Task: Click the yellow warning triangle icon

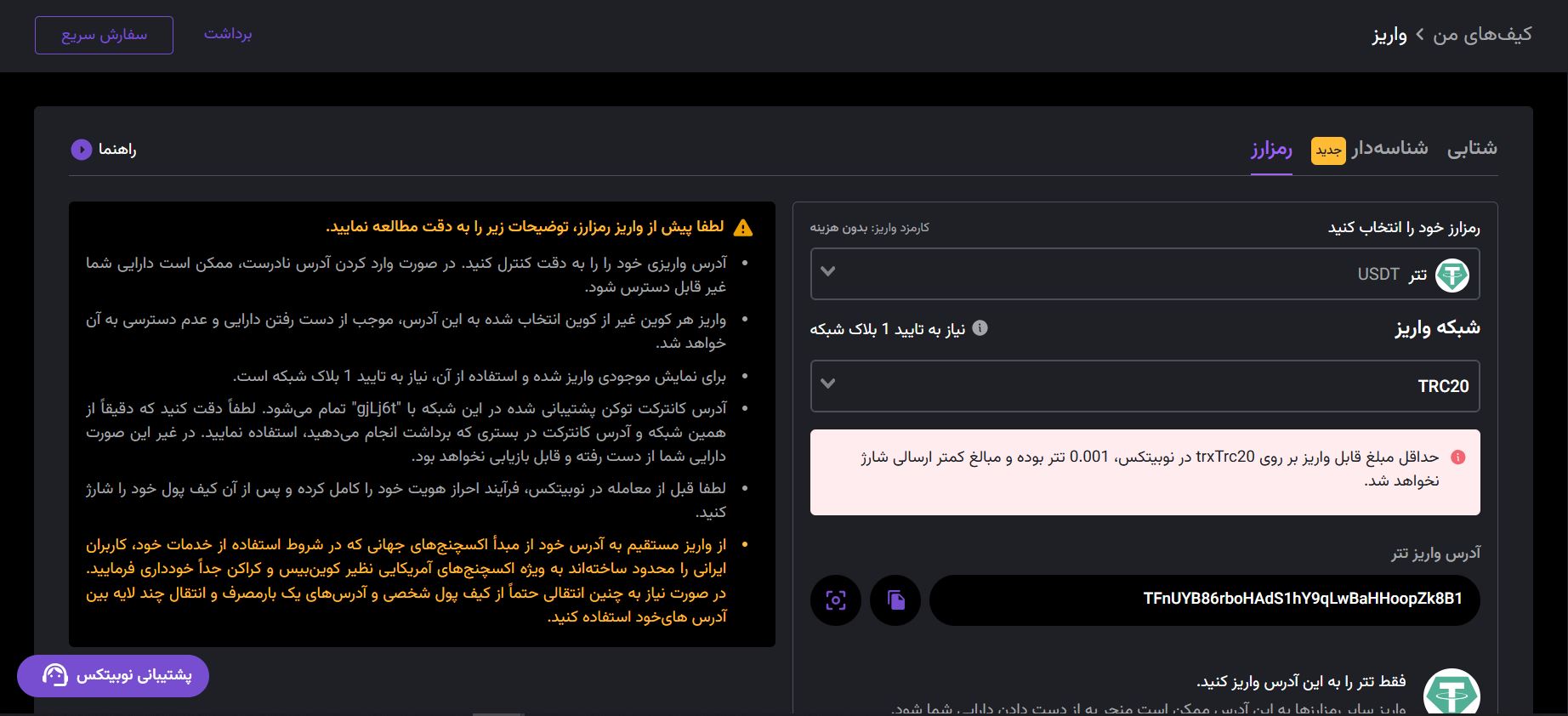Action: 743,228
